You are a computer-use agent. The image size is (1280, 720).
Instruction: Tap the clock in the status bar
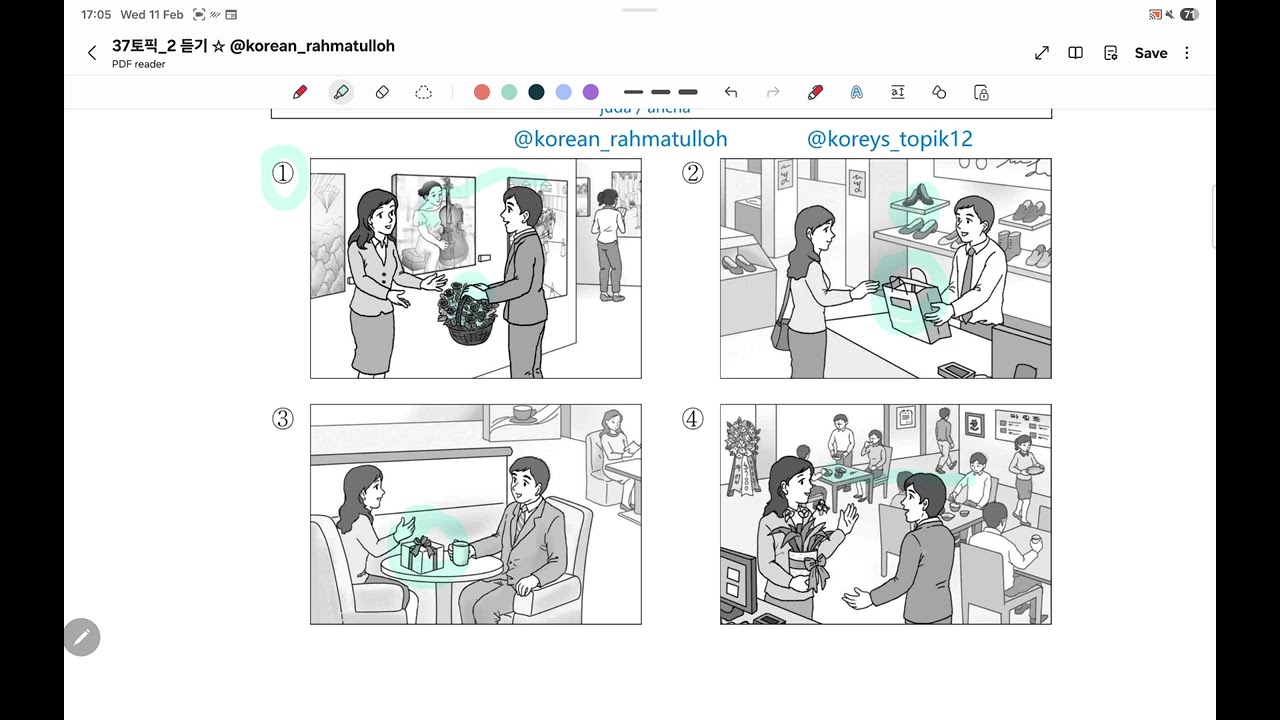click(96, 15)
